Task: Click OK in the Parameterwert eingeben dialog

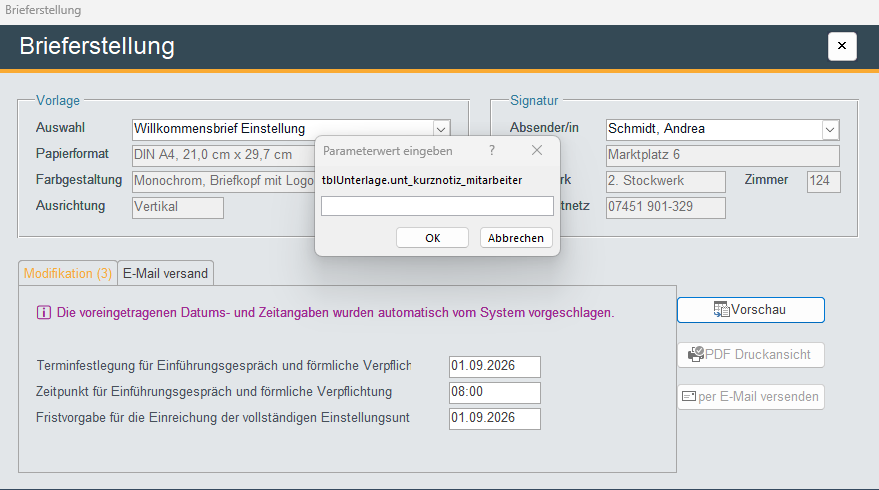Action: click(432, 238)
